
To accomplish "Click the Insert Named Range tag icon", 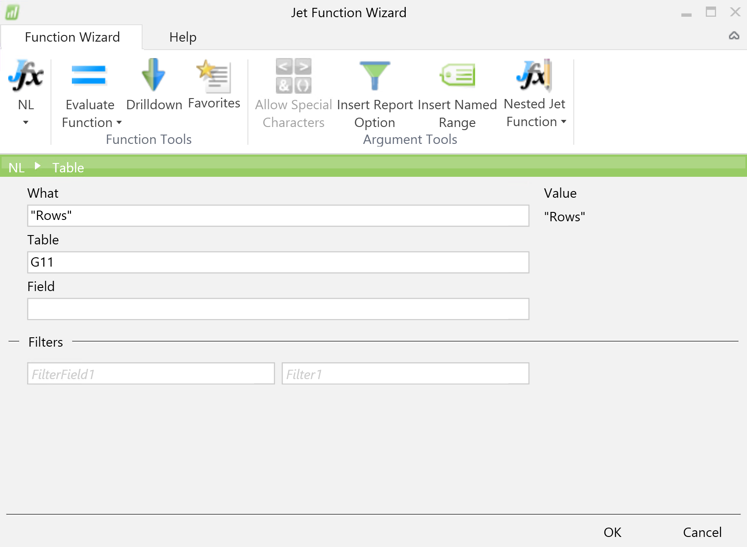I will [x=457, y=75].
